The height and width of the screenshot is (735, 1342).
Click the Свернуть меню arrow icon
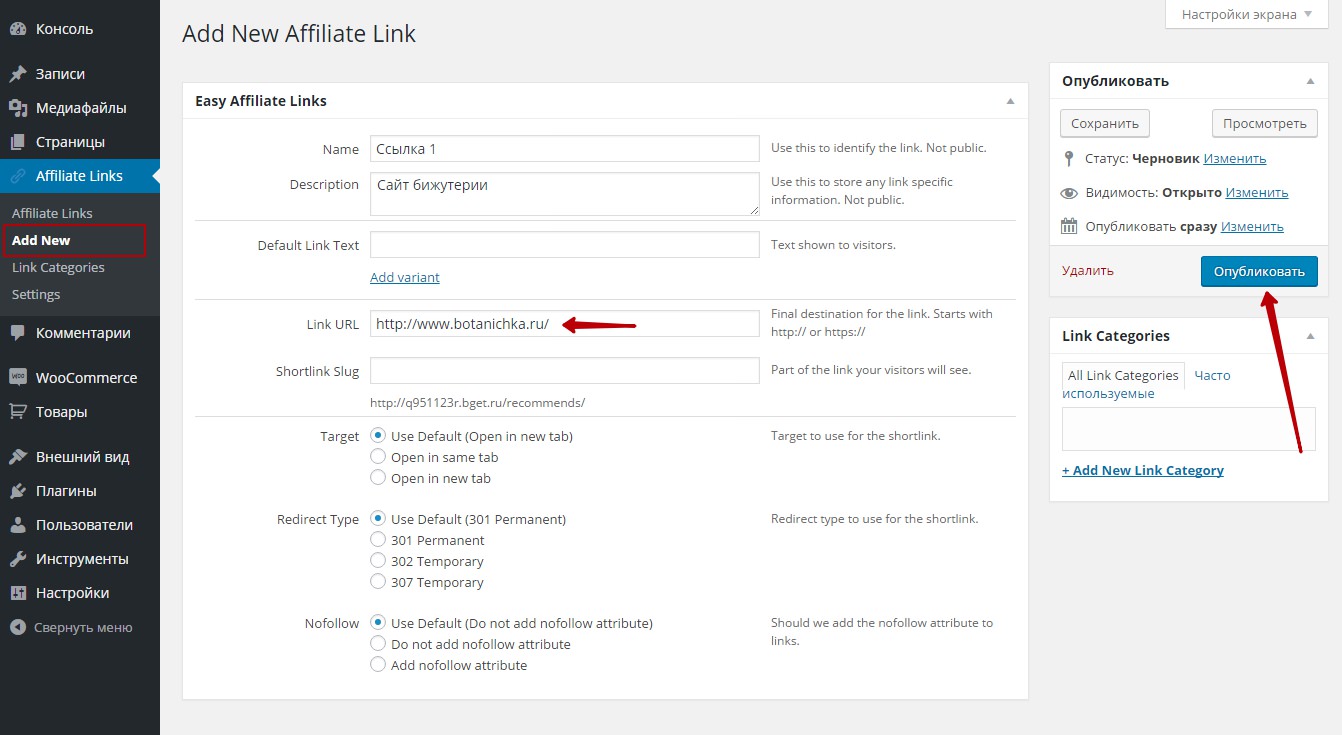[x=18, y=628]
